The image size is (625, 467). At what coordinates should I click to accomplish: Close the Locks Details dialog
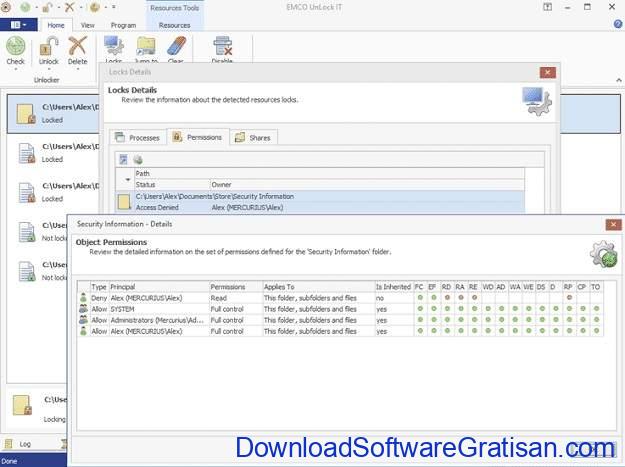[548, 73]
